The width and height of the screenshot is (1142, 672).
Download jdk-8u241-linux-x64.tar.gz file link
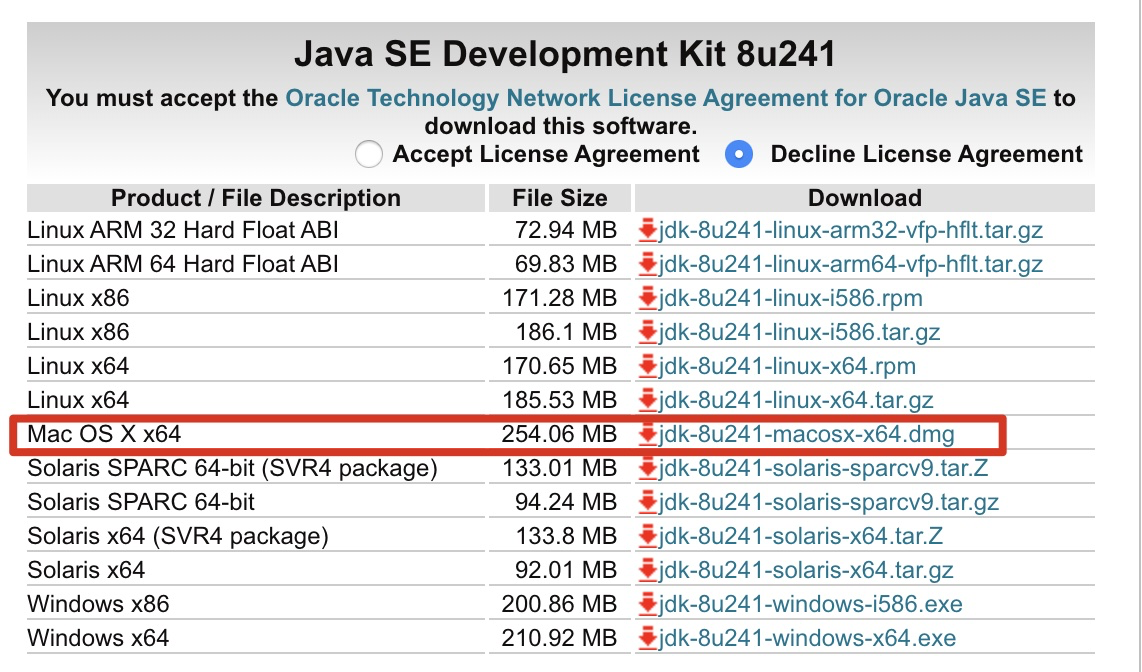point(796,400)
